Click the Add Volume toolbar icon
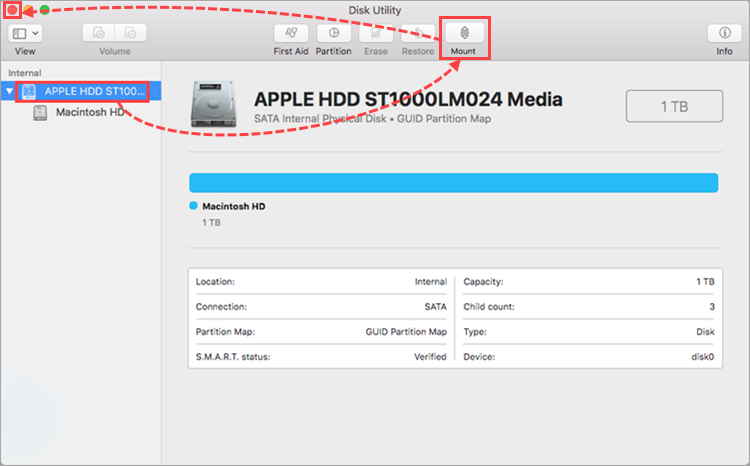This screenshot has height=466, width=750. click(99, 33)
